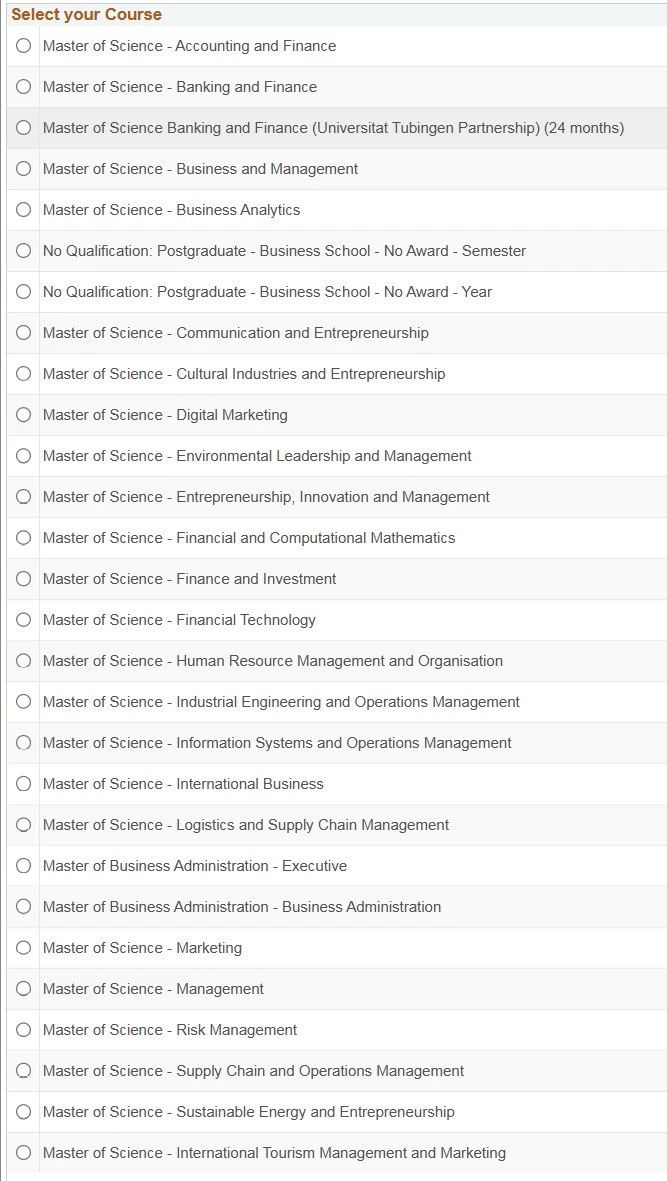Choose No Qualification Postgraduate No Award - Semester
Image resolution: width=667 pixels, height=1181 pixels.
click(23, 251)
